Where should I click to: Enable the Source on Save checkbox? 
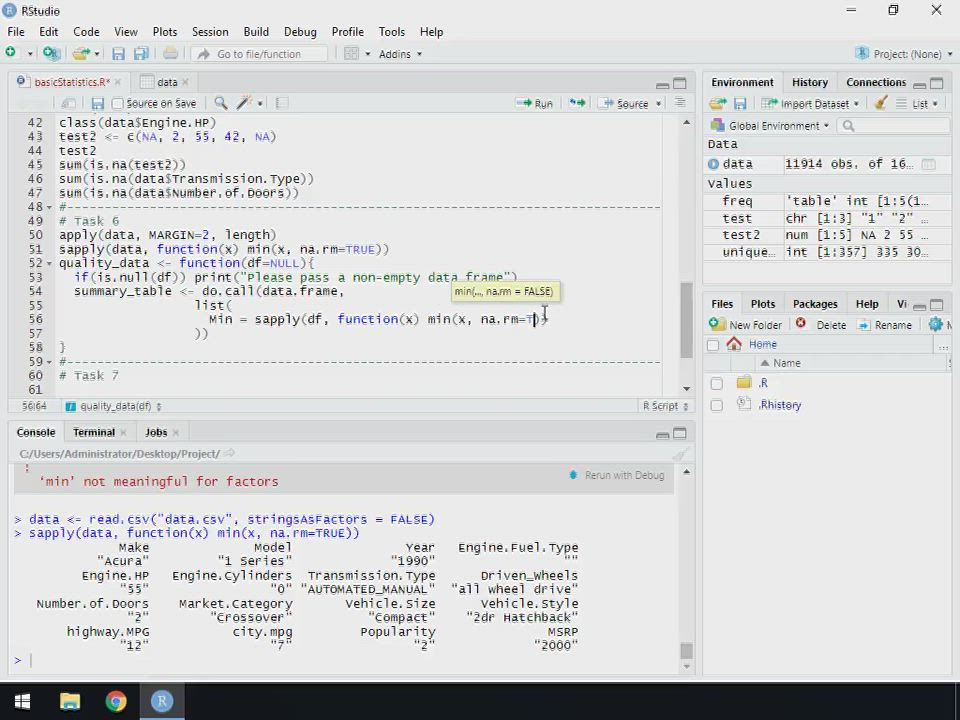coord(118,103)
